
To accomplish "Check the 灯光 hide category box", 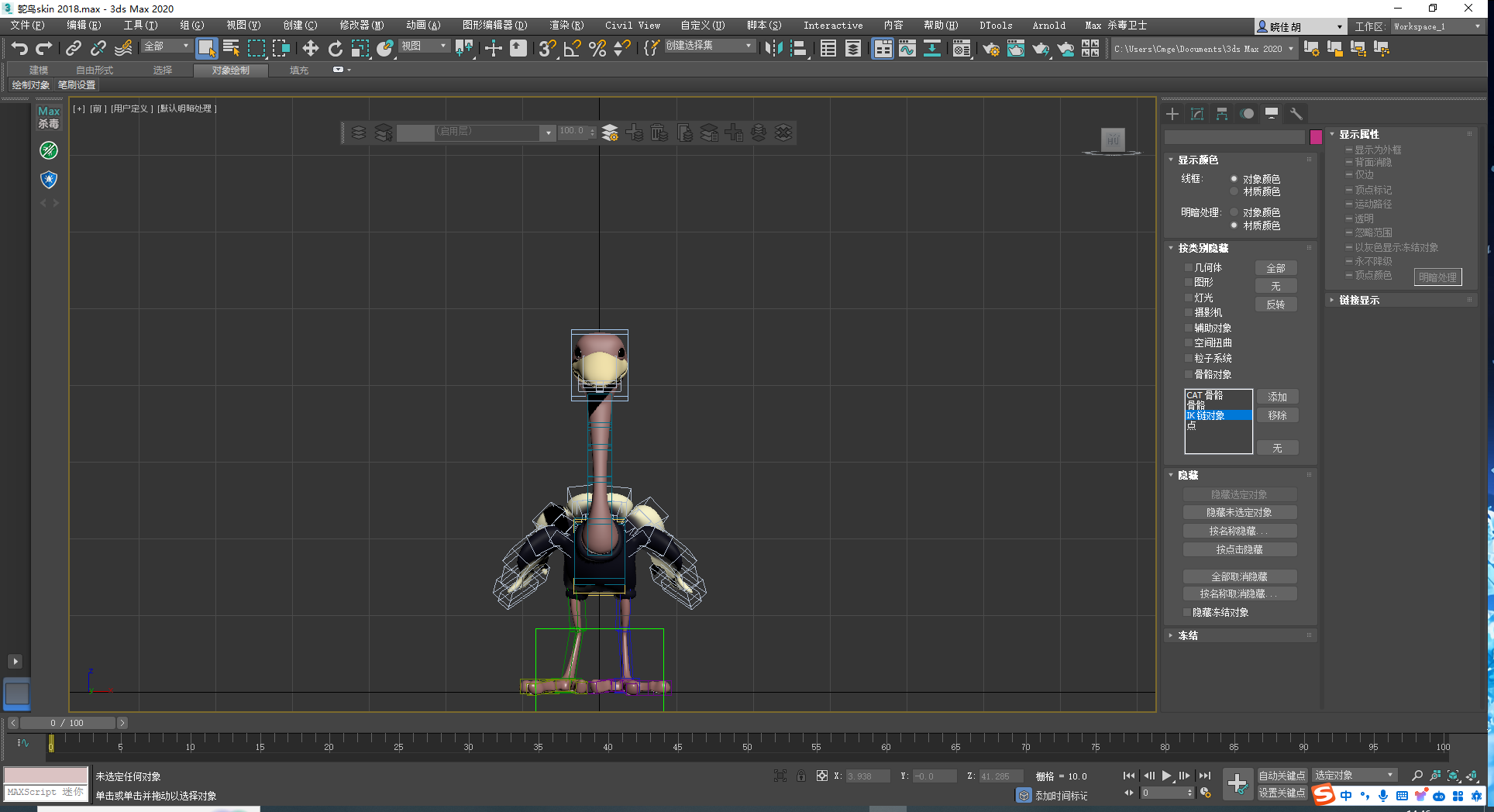I will [x=1189, y=298].
